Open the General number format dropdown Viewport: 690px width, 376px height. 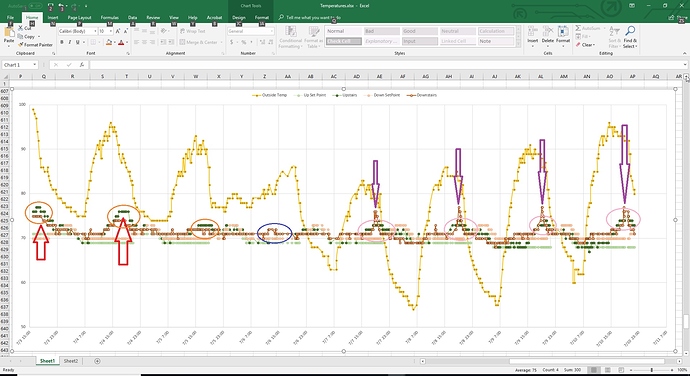271,31
